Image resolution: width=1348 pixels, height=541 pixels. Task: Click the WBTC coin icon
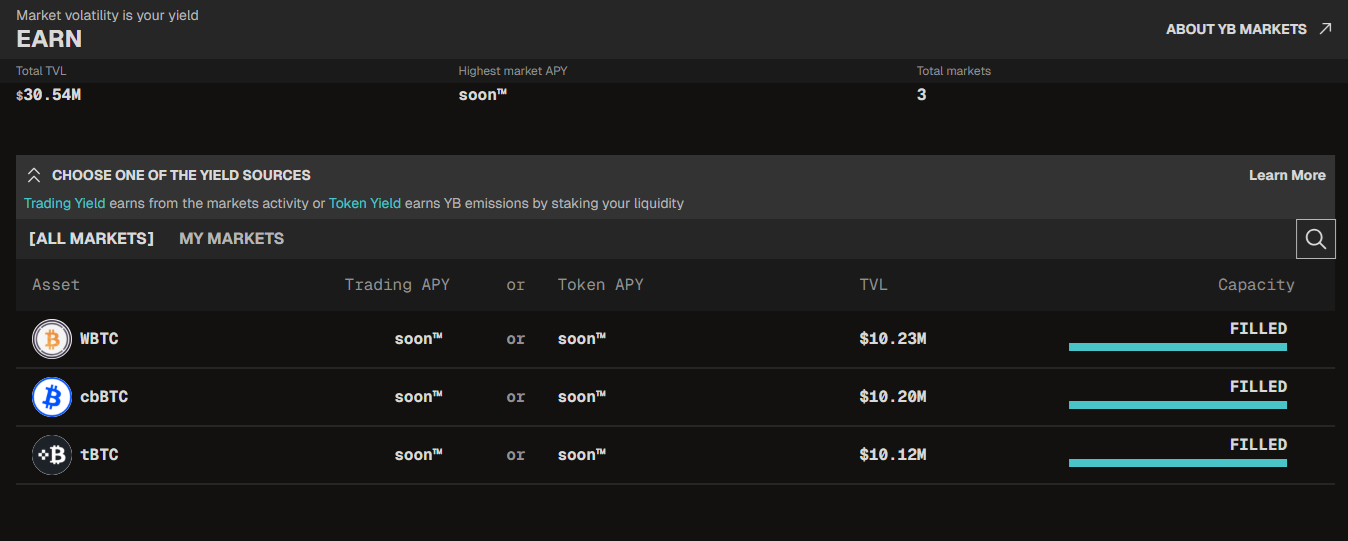point(52,339)
